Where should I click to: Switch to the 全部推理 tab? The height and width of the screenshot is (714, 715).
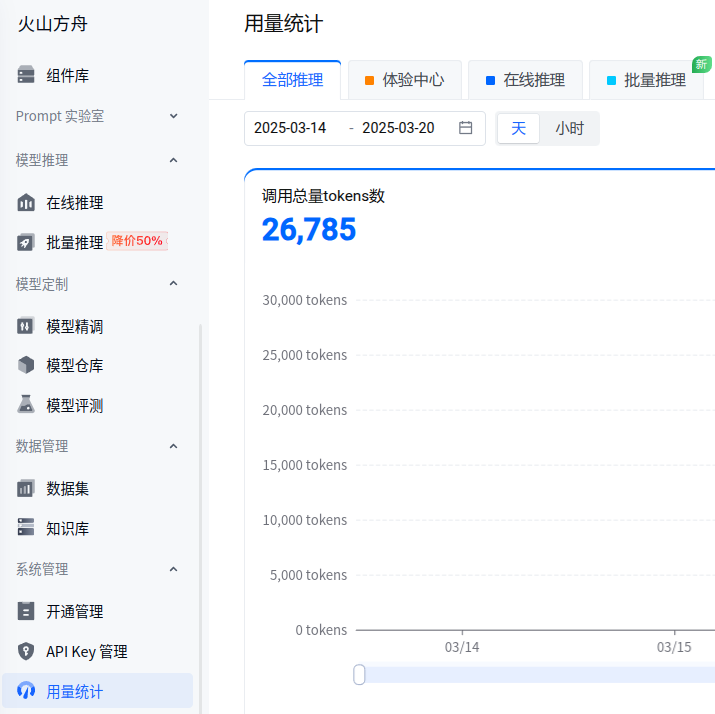point(293,80)
